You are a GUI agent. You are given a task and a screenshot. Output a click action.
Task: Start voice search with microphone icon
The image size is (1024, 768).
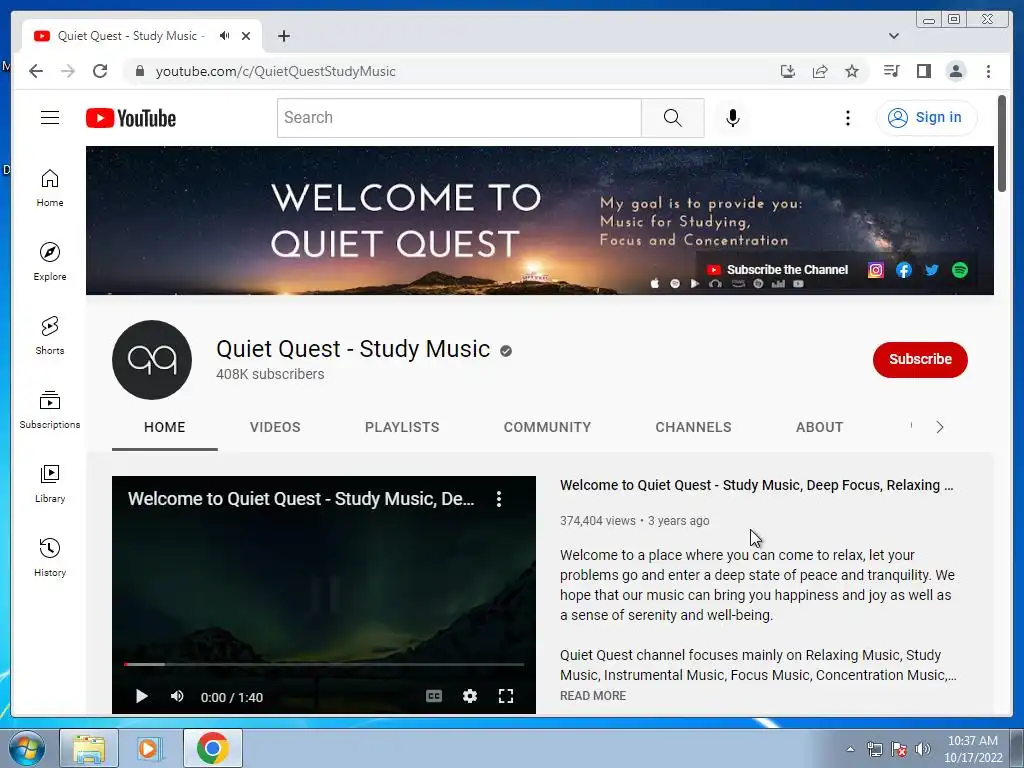pyautogui.click(x=733, y=118)
